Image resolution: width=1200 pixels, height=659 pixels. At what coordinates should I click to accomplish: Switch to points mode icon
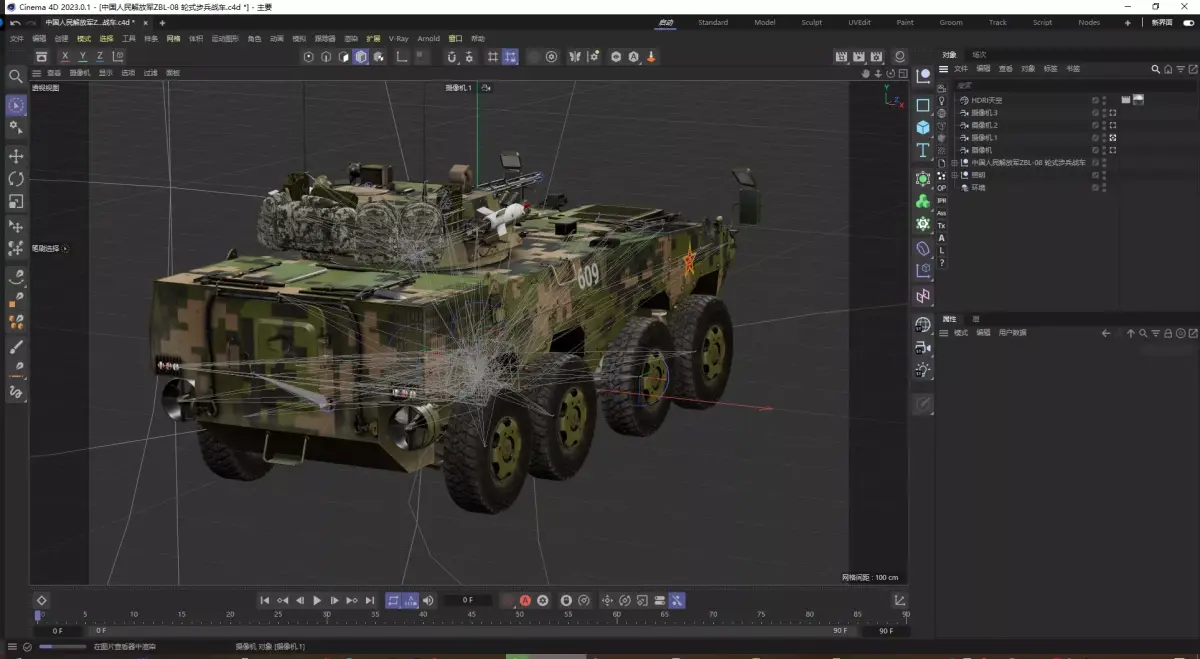tap(308, 57)
